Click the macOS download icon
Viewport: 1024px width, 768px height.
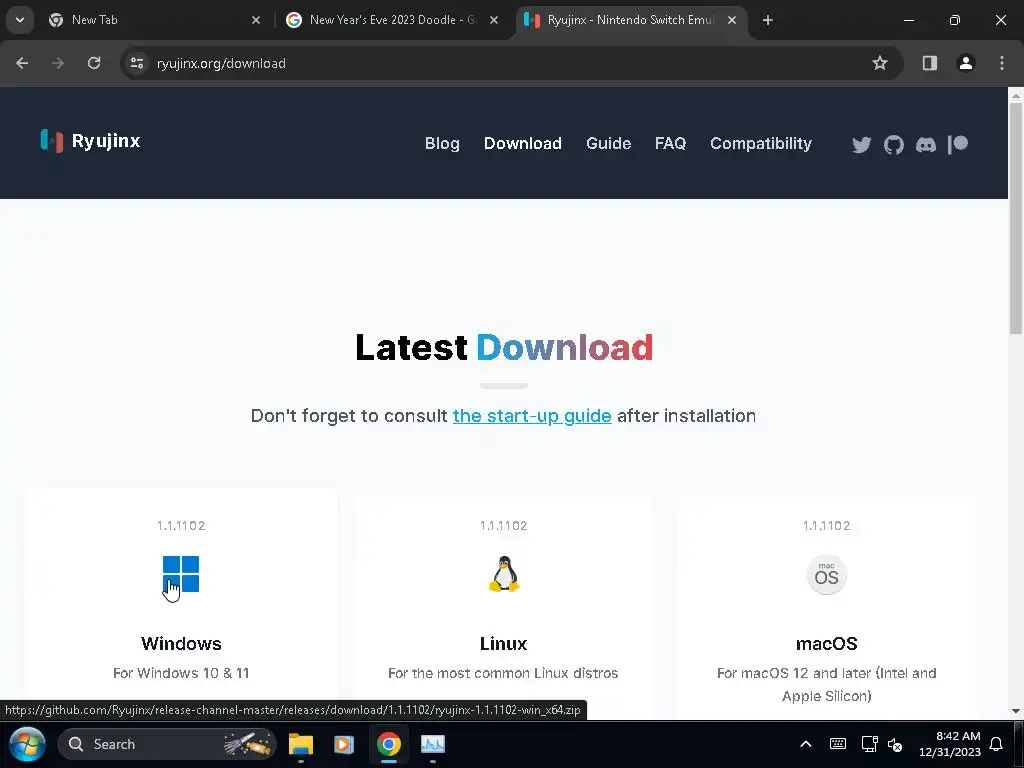(826, 575)
